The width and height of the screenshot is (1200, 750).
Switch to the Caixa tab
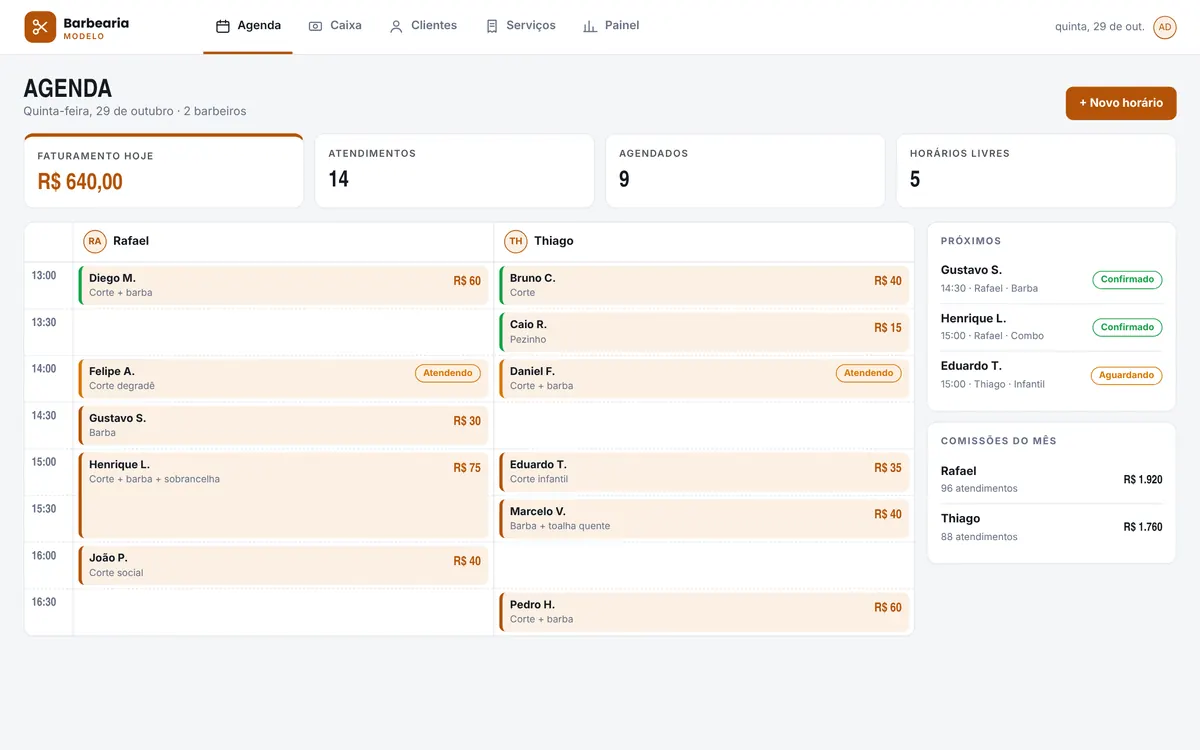335,26
